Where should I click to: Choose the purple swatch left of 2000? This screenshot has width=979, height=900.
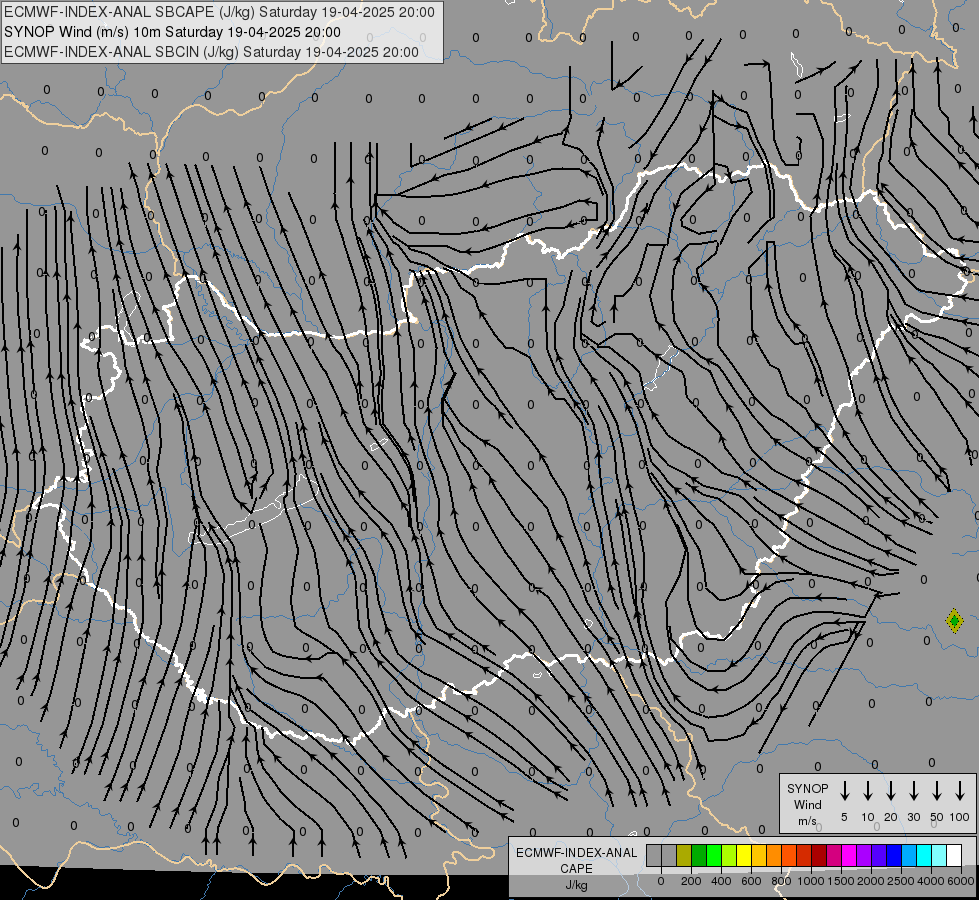[x=864, y=855]
